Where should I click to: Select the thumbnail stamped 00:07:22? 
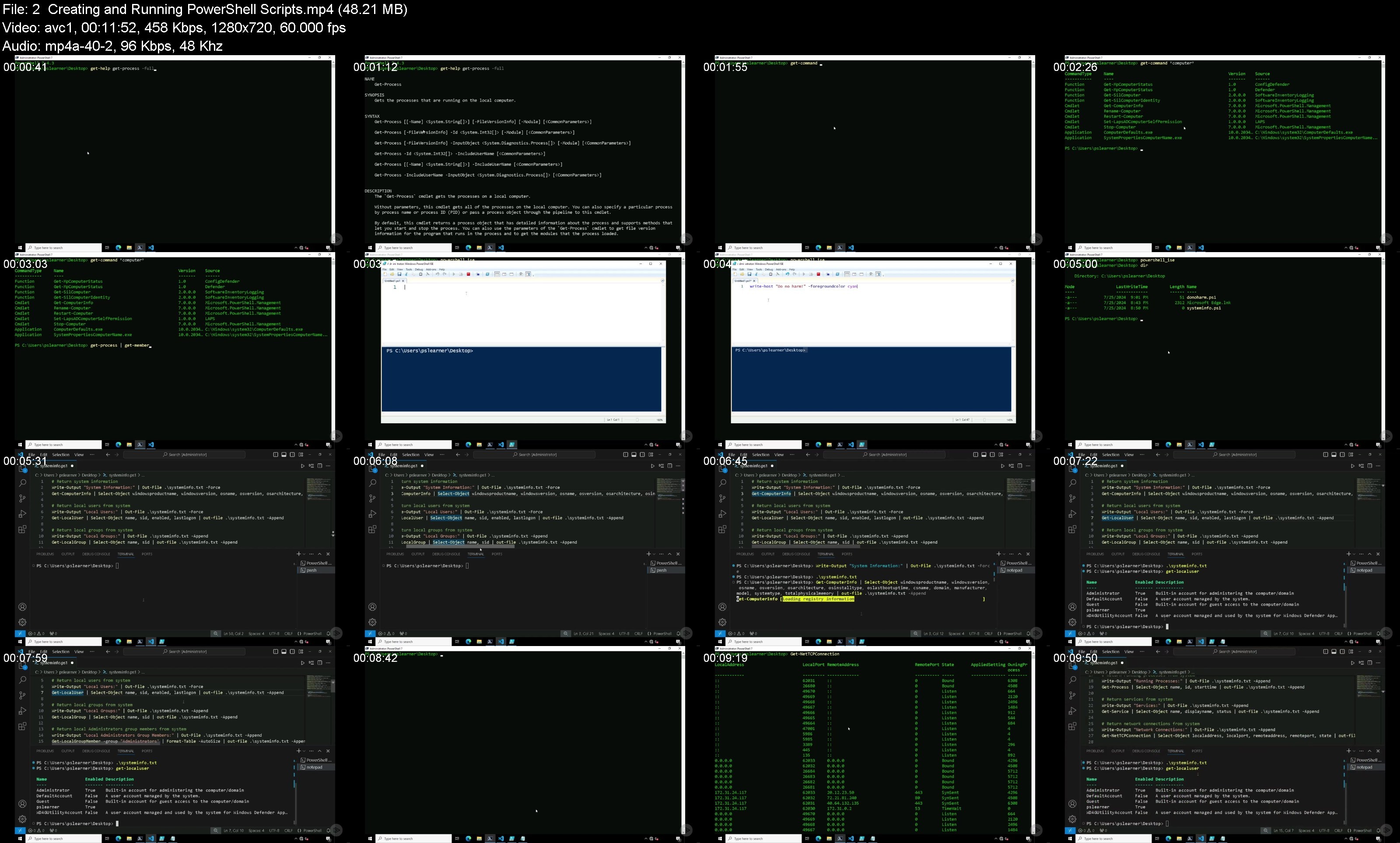pos(1225,548)
